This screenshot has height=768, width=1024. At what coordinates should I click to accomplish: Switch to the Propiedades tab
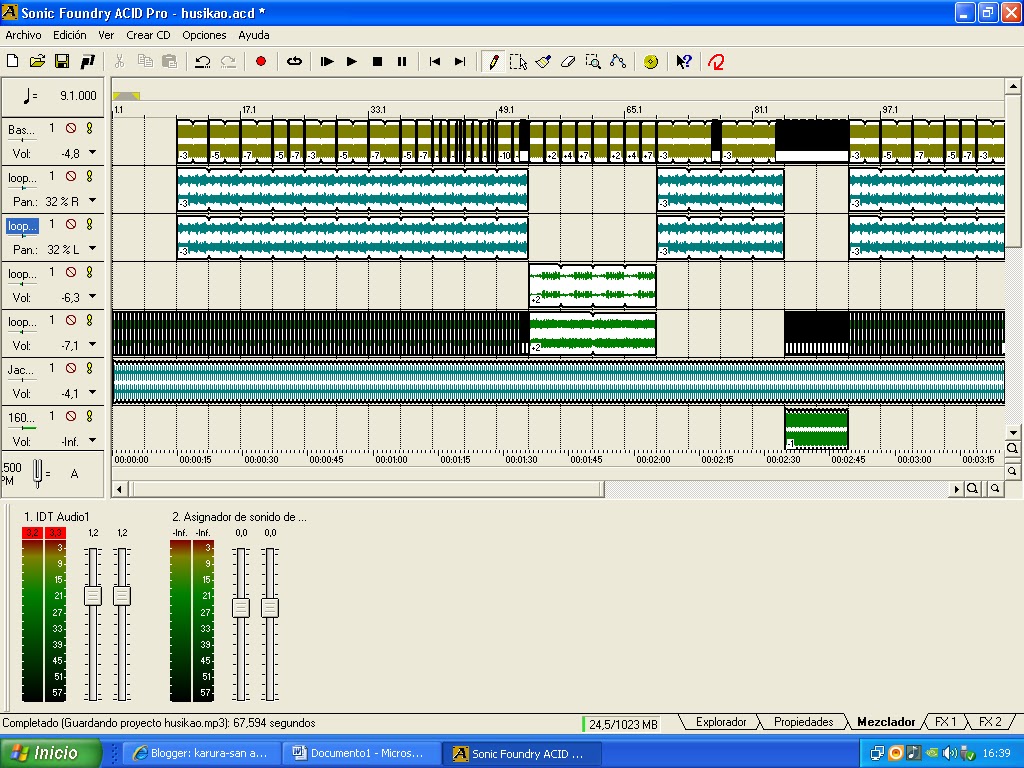coord(803,722)
